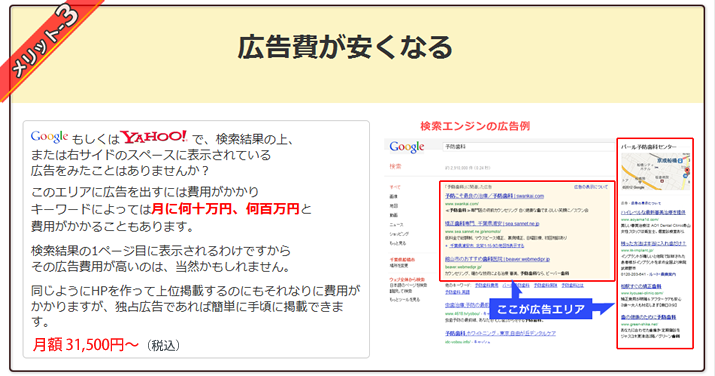
Task: Click the Google logo in the search screenshot
Action: pyautogui.click(x=407, y=147)
